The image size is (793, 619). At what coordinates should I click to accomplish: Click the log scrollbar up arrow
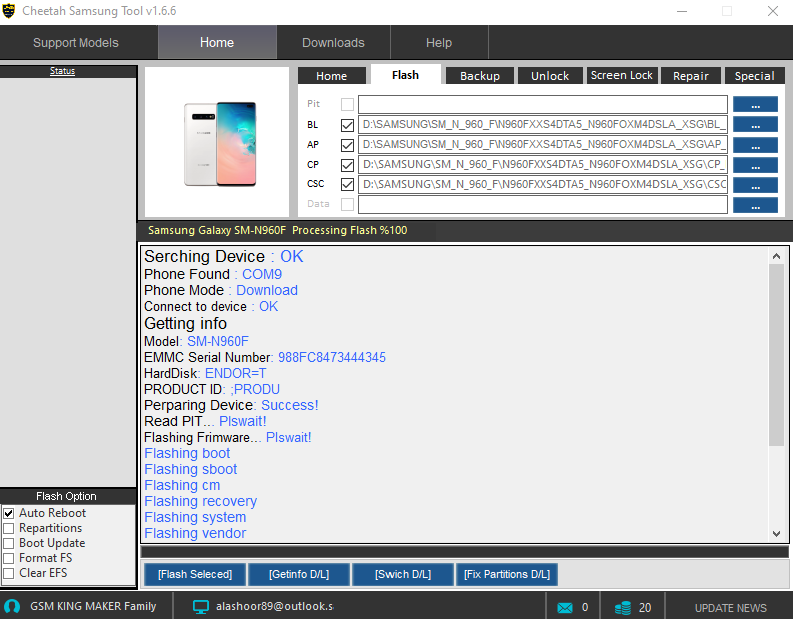776,256
